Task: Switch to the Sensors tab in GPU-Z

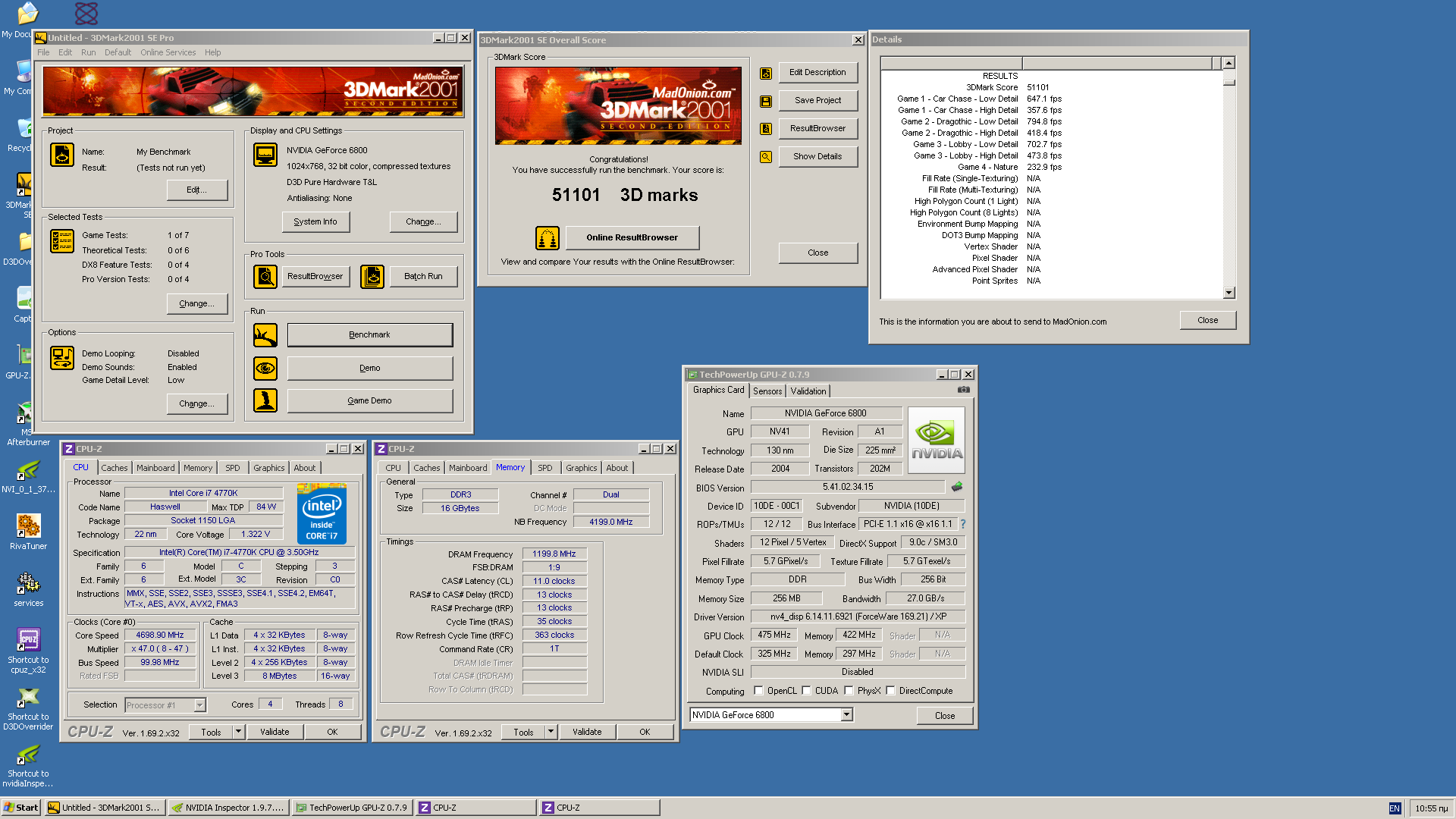Action: (767, 391)
